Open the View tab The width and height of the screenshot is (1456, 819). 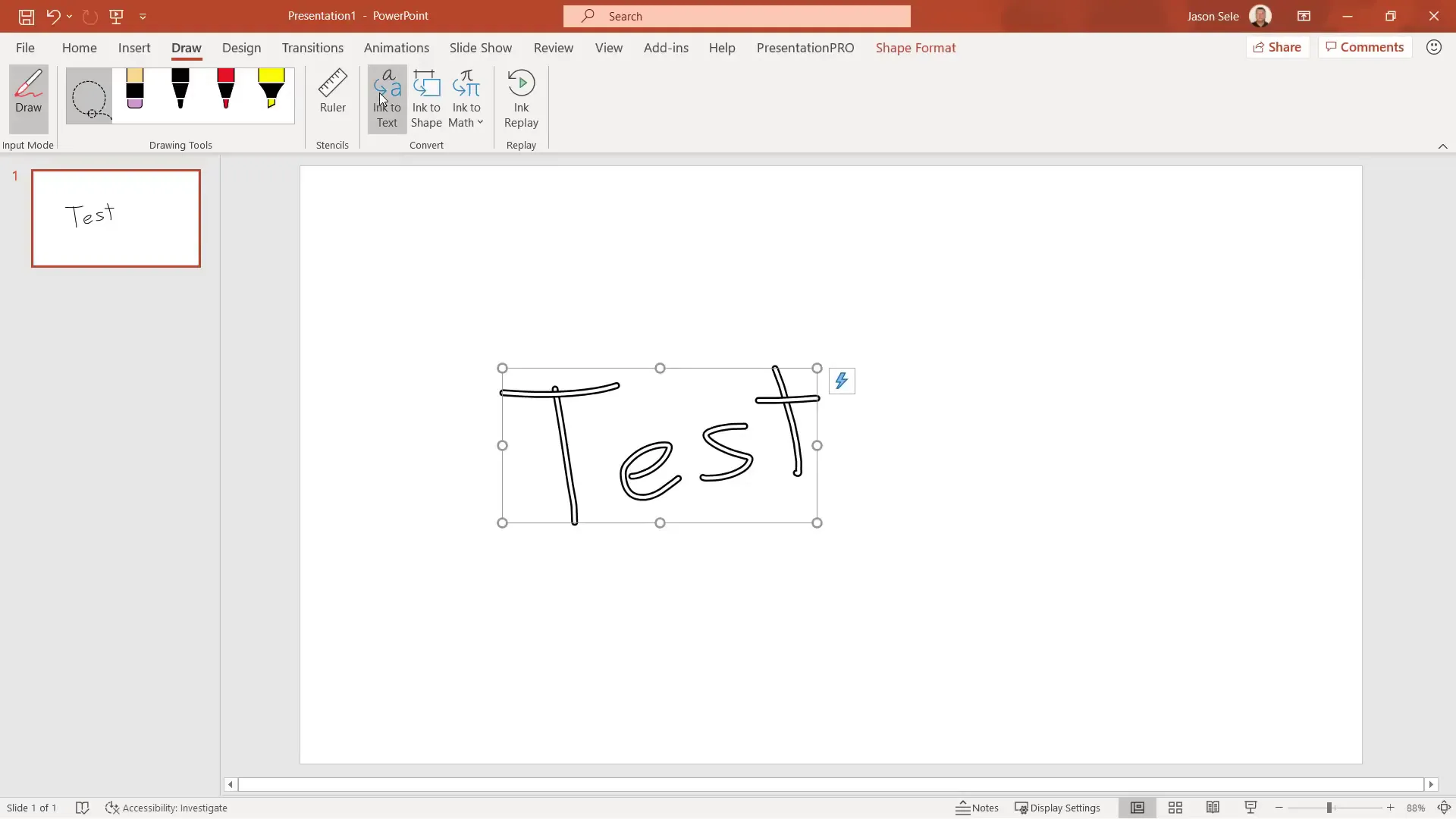608,48
